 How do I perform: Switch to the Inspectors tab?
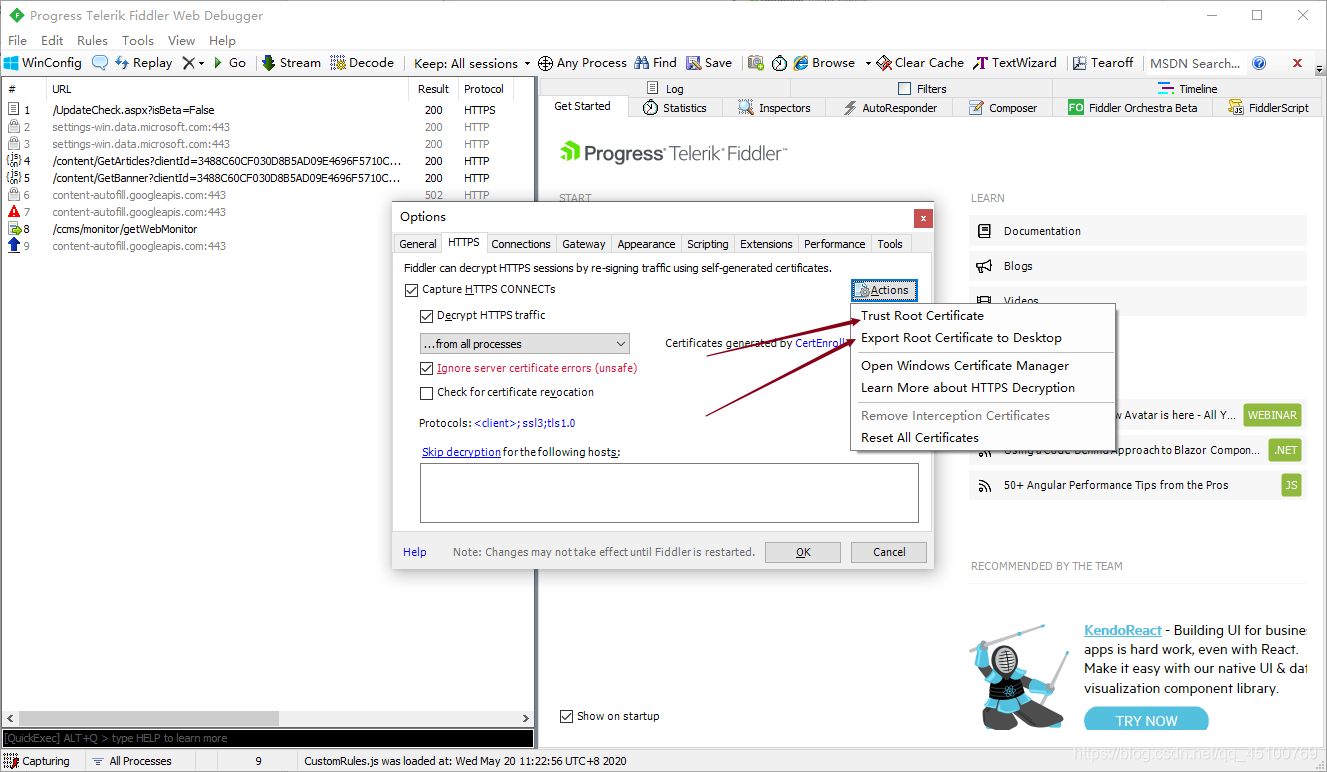(x=775, y=108)
